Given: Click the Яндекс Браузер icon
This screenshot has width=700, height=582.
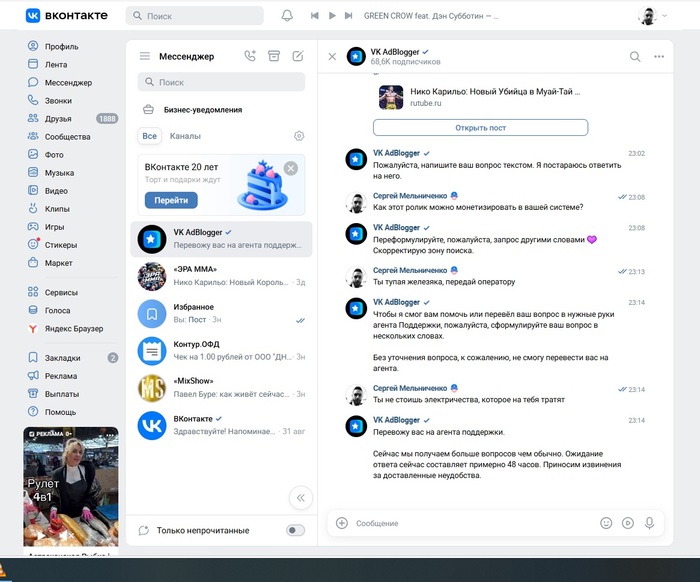Looking at the screenshot, I should 33,328.
